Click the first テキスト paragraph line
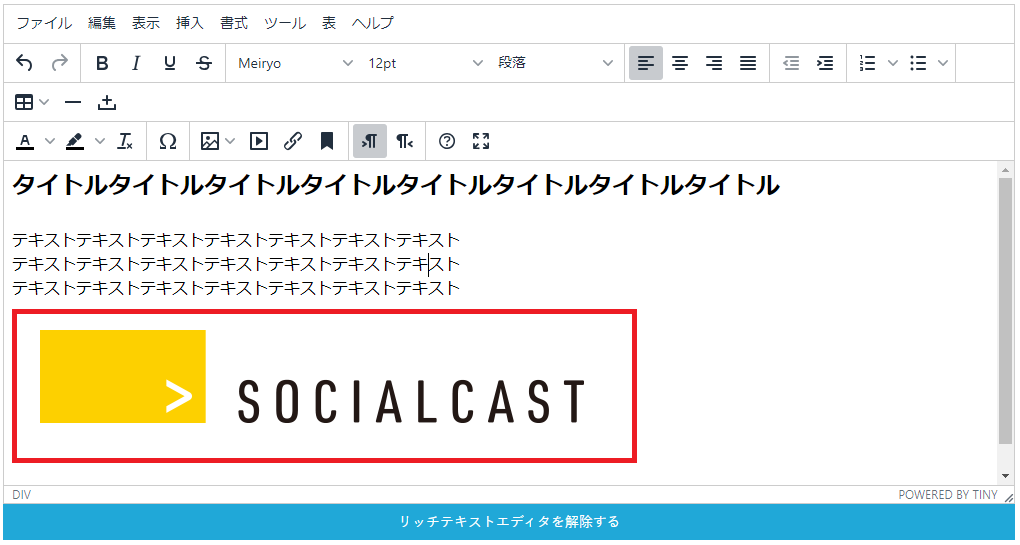 tap(236, 240)
